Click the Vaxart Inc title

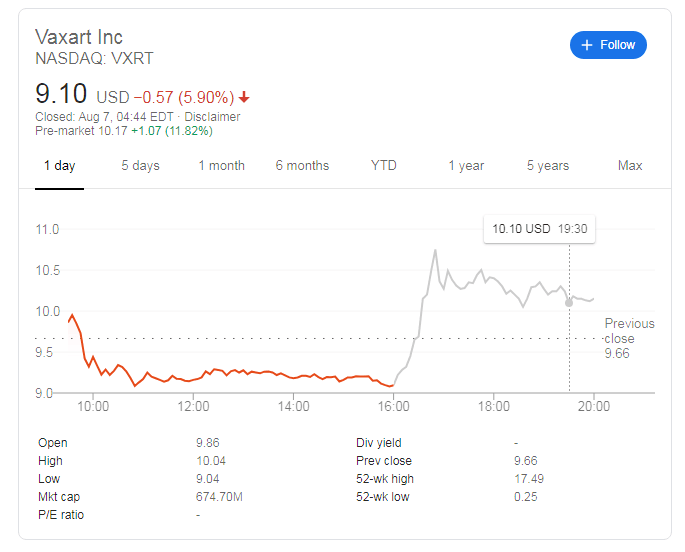point(79,37)
